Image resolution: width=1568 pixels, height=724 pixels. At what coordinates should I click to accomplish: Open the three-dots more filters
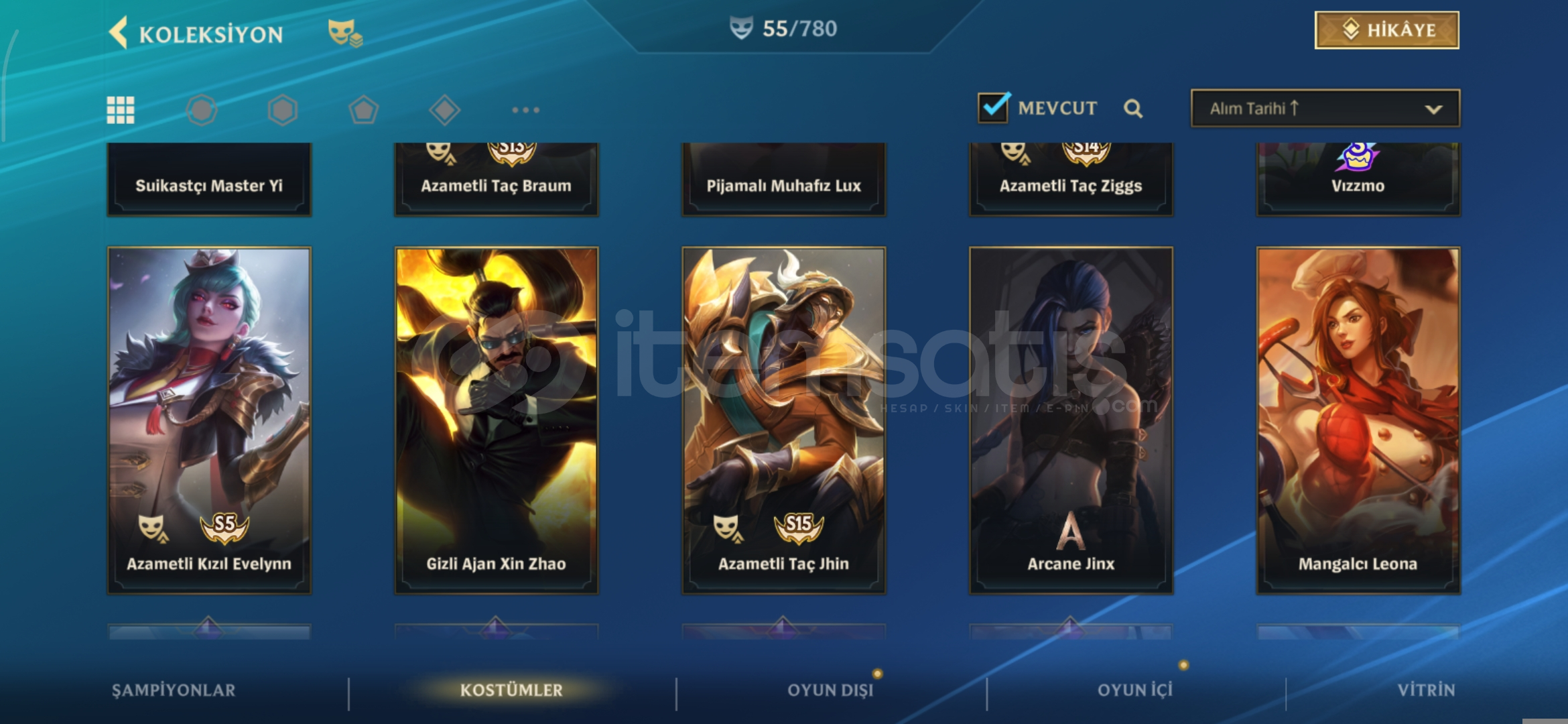[x=525, y=110]
